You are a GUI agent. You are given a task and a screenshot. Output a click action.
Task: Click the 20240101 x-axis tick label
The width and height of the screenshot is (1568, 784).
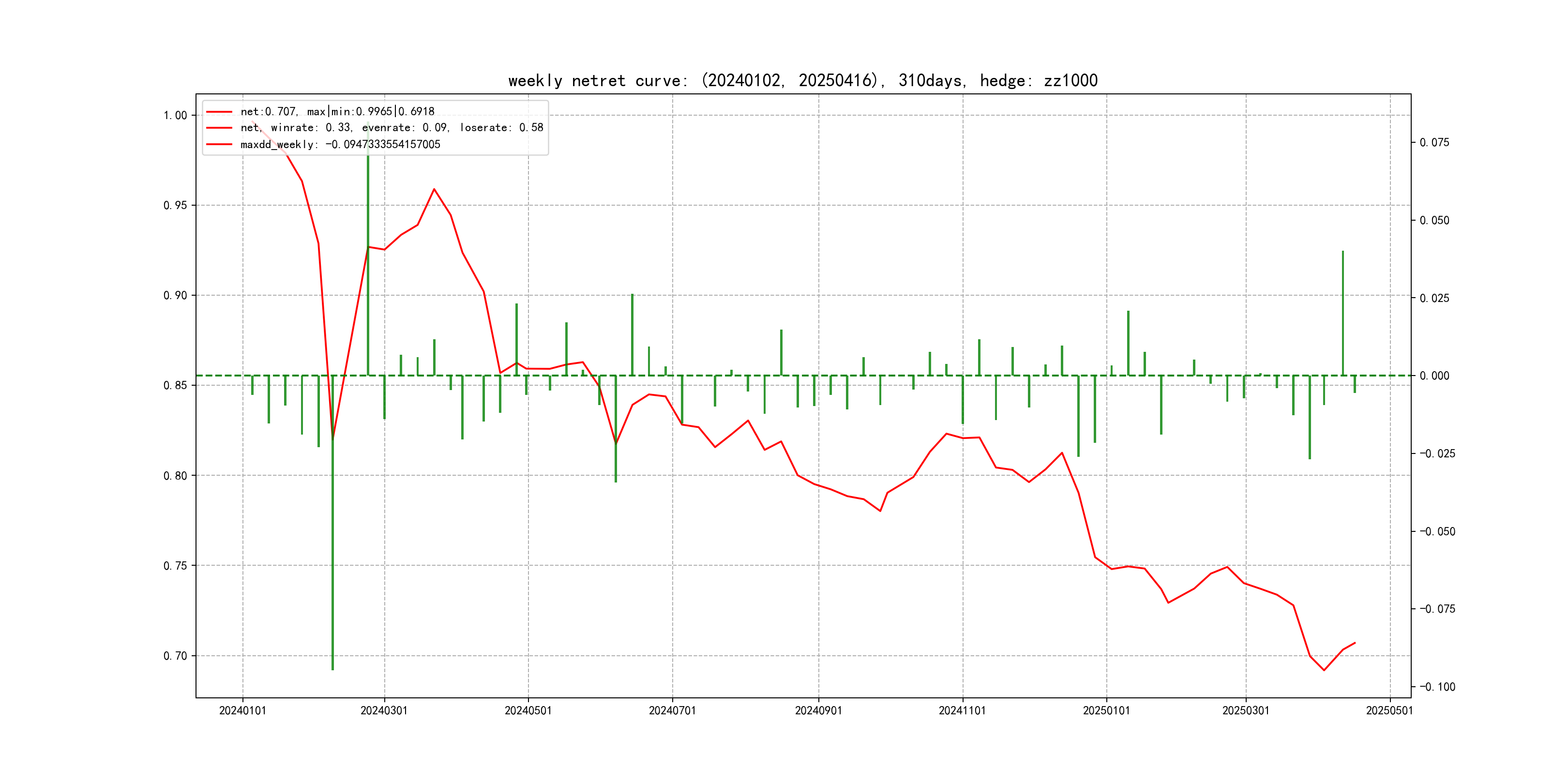click(242, 710)
